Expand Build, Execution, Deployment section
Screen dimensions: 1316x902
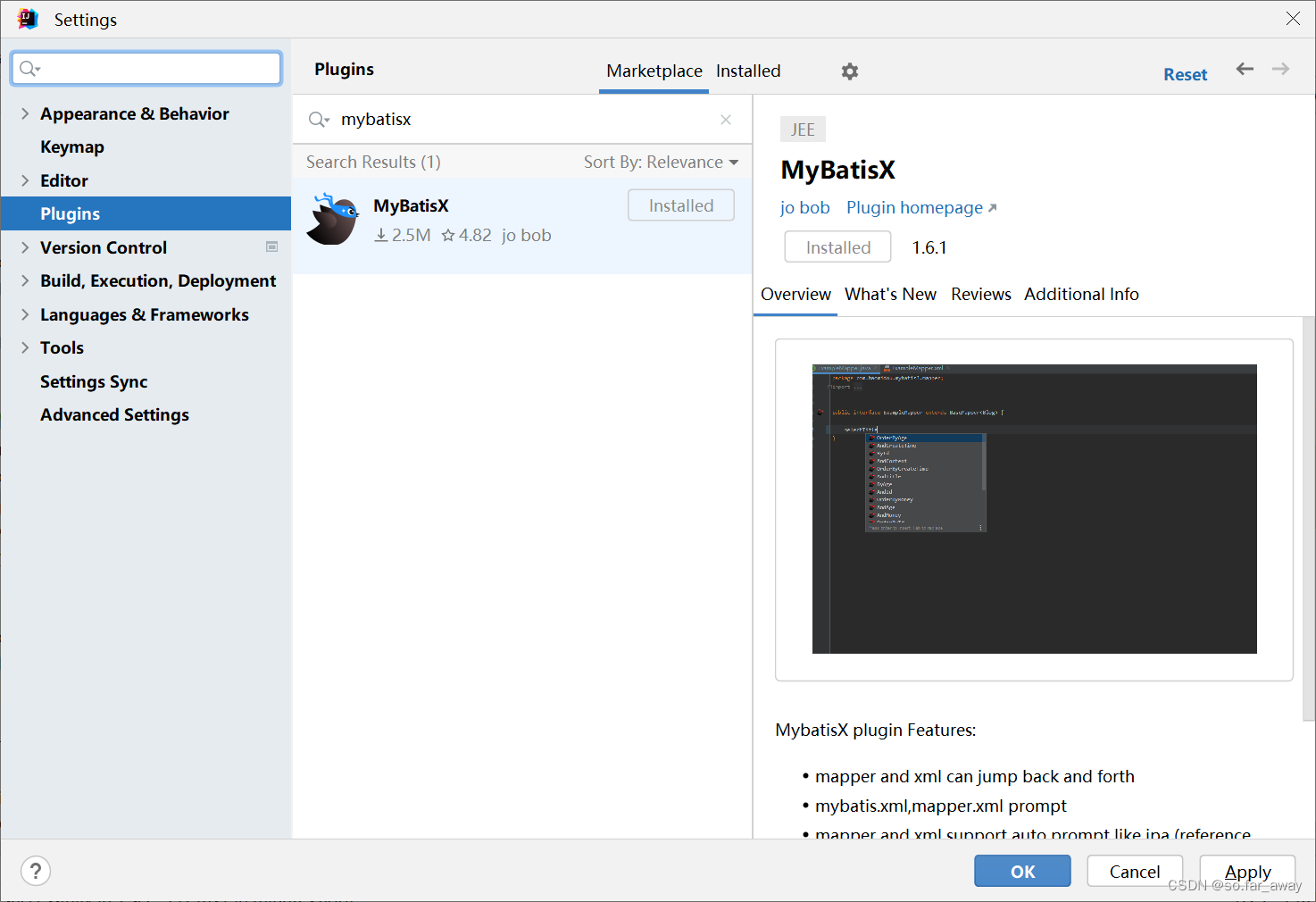point(25,280)
